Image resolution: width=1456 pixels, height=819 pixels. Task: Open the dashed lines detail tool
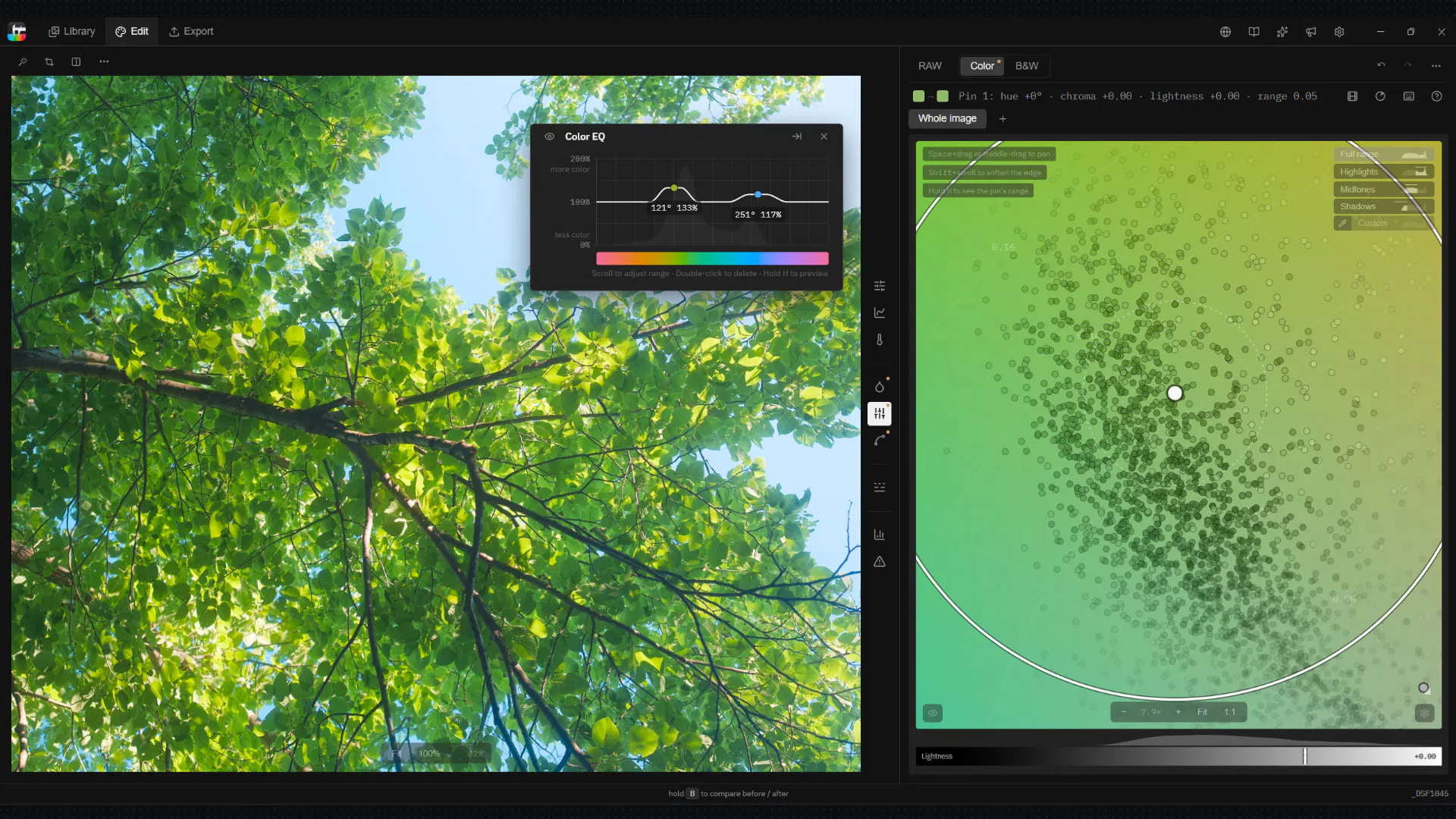point(880,488)
